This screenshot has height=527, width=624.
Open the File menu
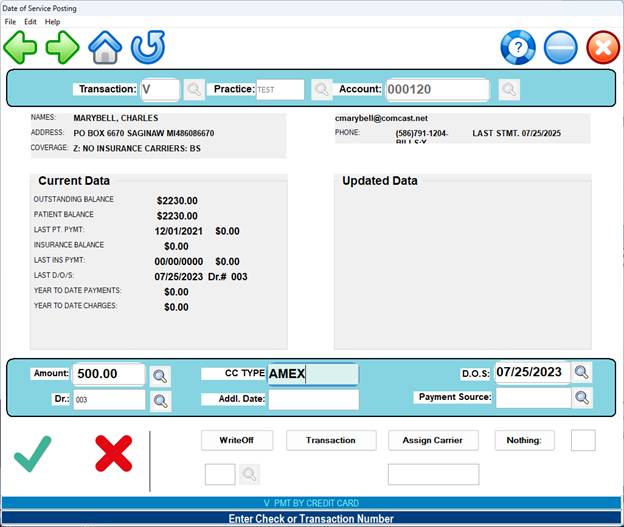click(x=10, y=21)
